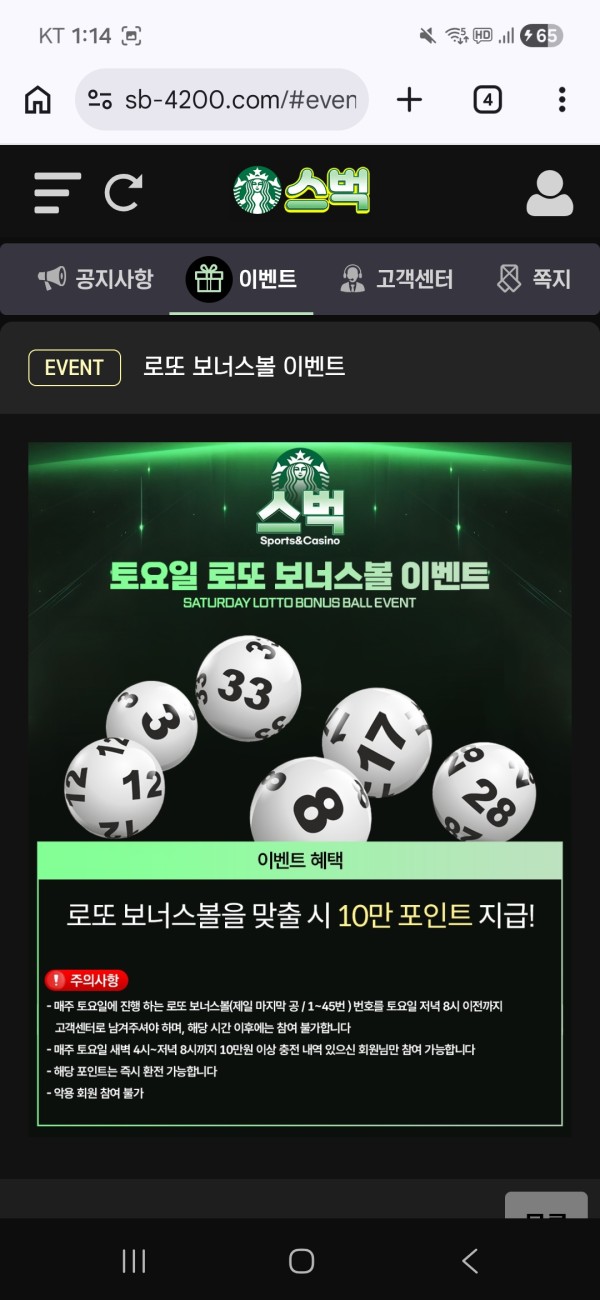The width and height of the screenshot is (600, 1300).
Task: Tap the site refresh arrow icon
Action: tap(124, 192)
